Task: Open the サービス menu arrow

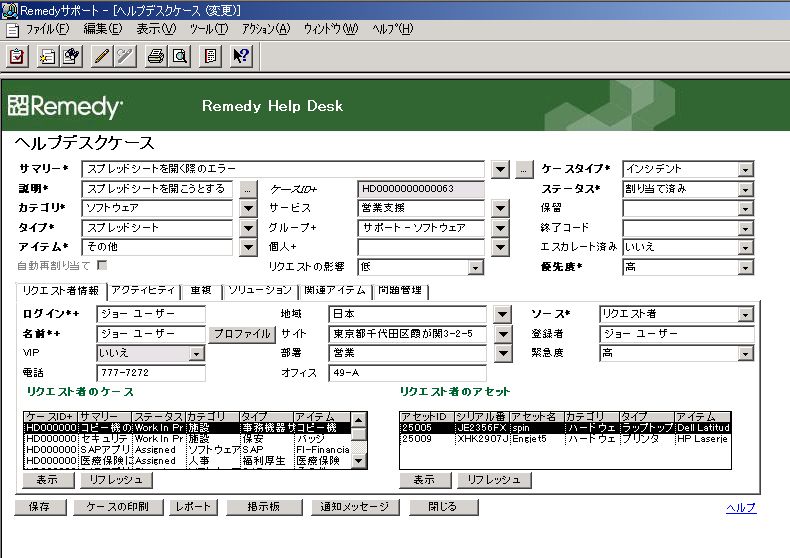Action: point(500,208)
